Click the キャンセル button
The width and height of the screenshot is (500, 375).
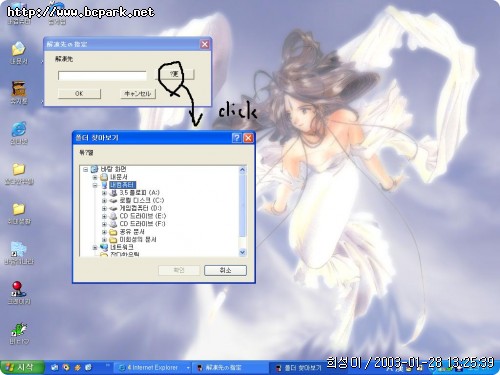pyautogui.click(x=138, y=93)
